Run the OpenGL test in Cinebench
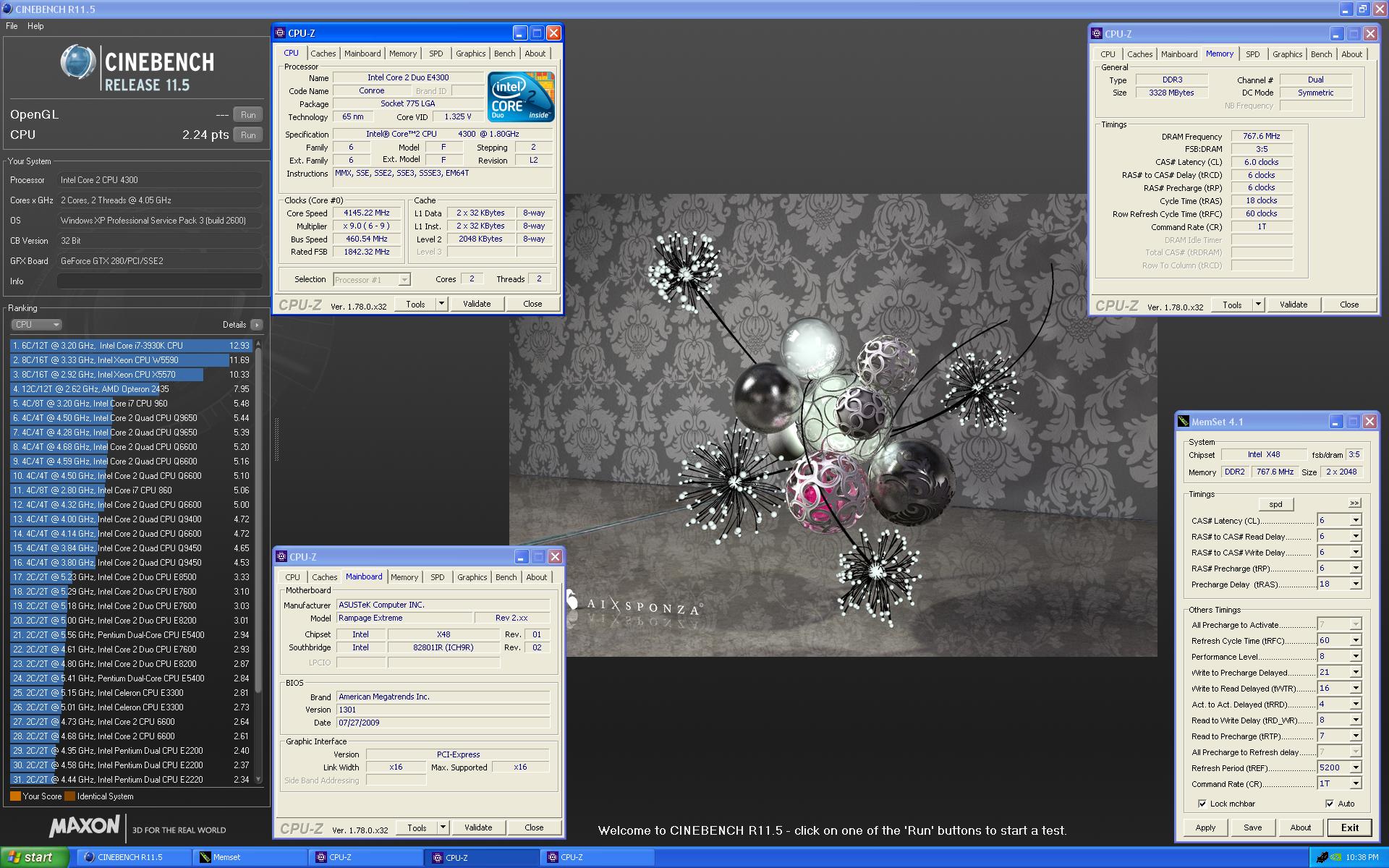The width and height of the screenshot is (1389, 868). point(248,115)
